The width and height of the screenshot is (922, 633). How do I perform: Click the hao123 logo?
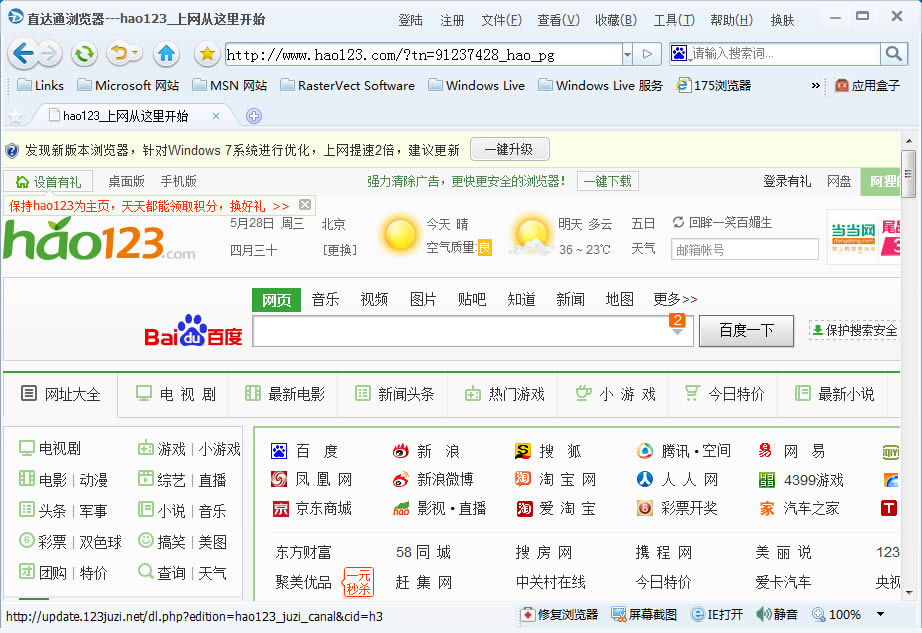point(99,240)
